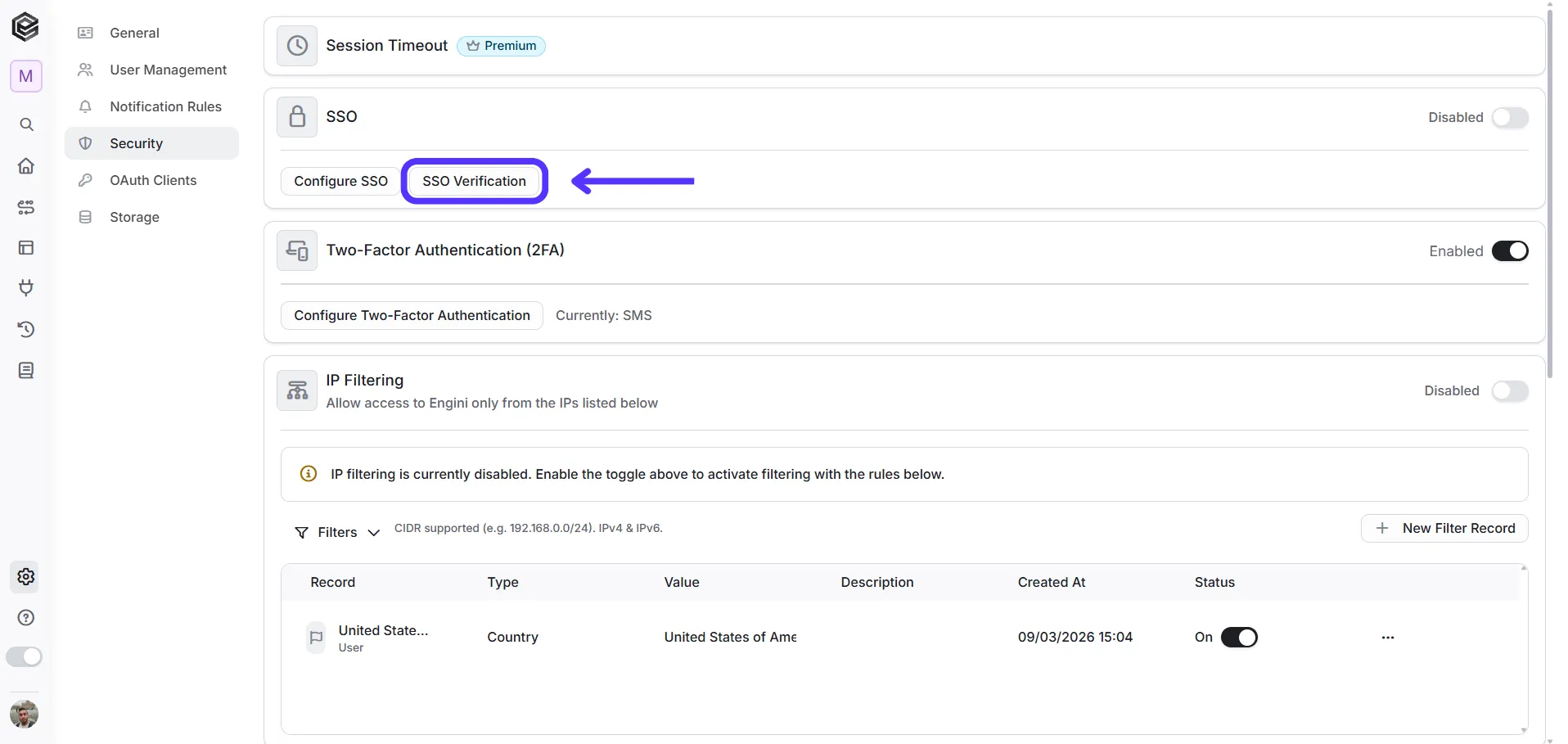Click the page vertical scrollbar
The height and width of the screenshot is (744, 1568).
pos(1549,192)
